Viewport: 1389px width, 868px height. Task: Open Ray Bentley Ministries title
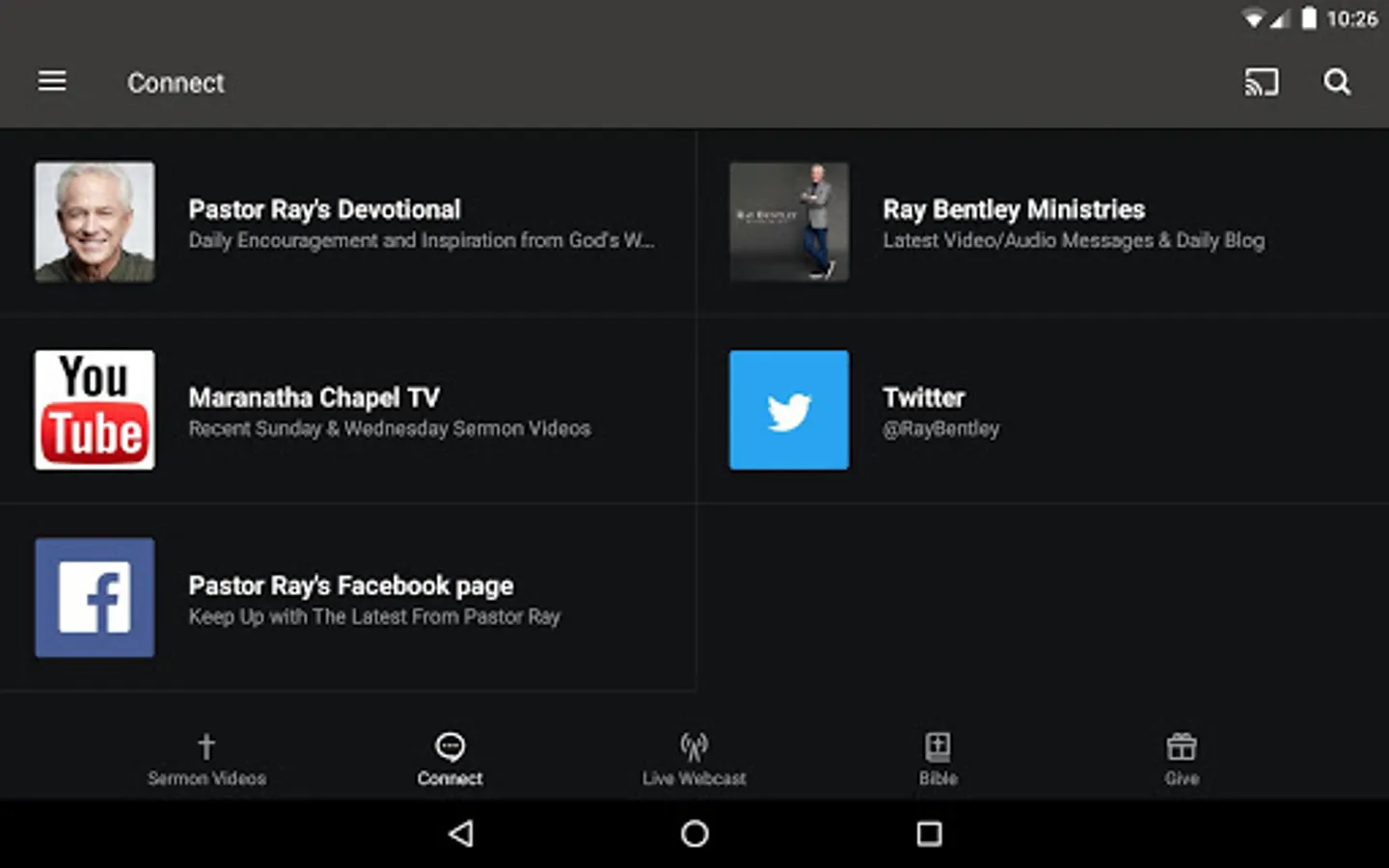coord(1014,209)
